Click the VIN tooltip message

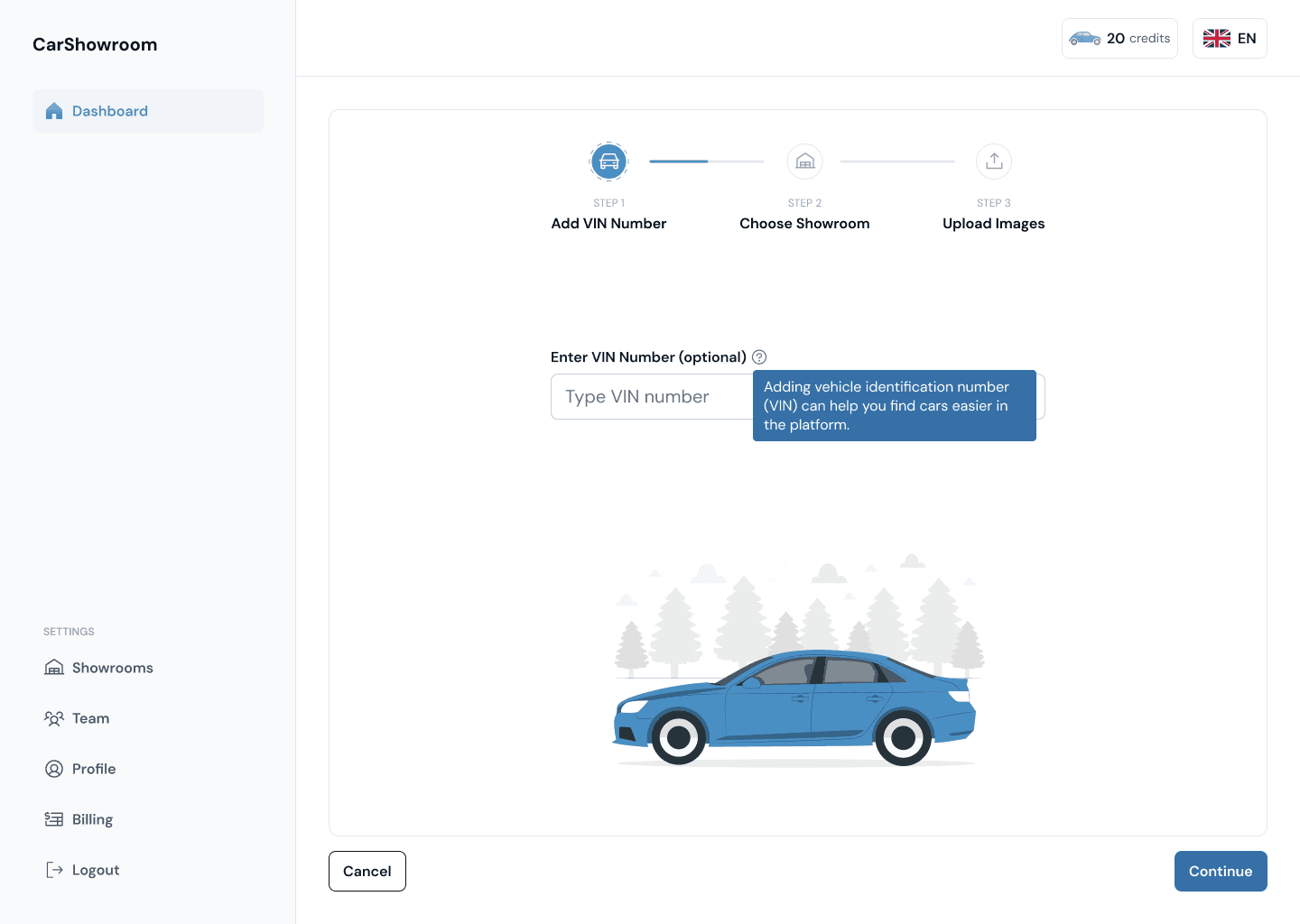click(x=895, y=406)
